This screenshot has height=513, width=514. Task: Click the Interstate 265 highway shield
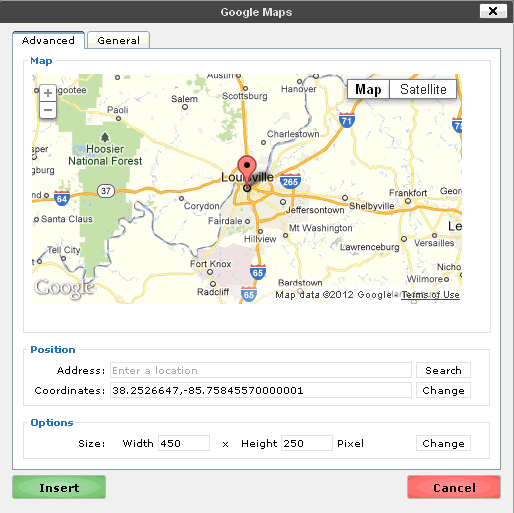click(x=290, y=181)
